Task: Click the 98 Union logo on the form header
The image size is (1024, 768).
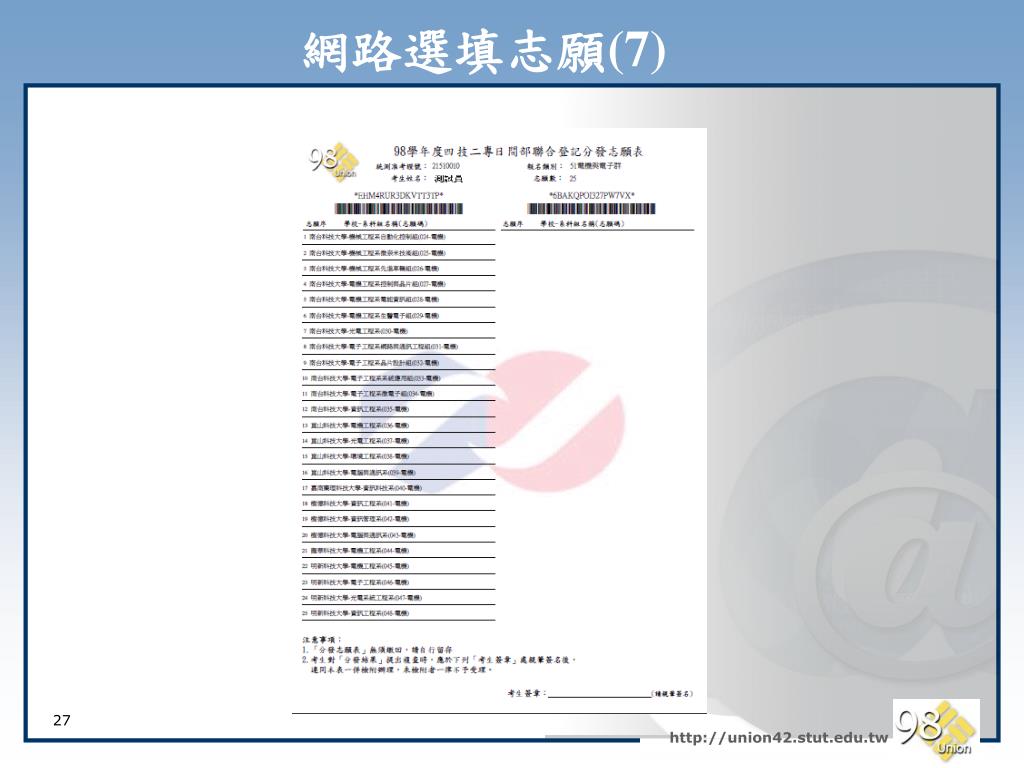Action: 333,162
